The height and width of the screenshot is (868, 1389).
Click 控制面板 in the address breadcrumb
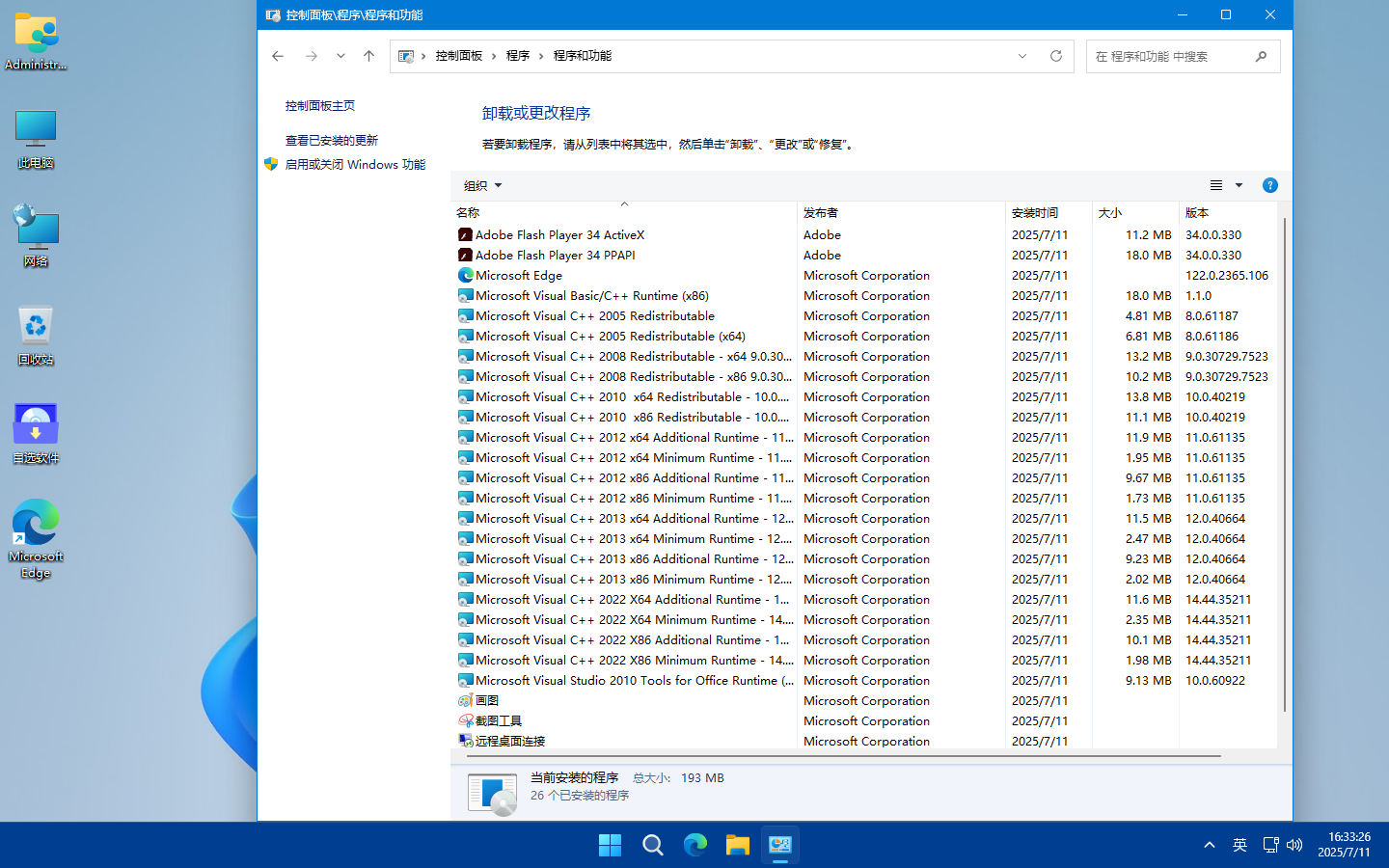coord(459,56)
